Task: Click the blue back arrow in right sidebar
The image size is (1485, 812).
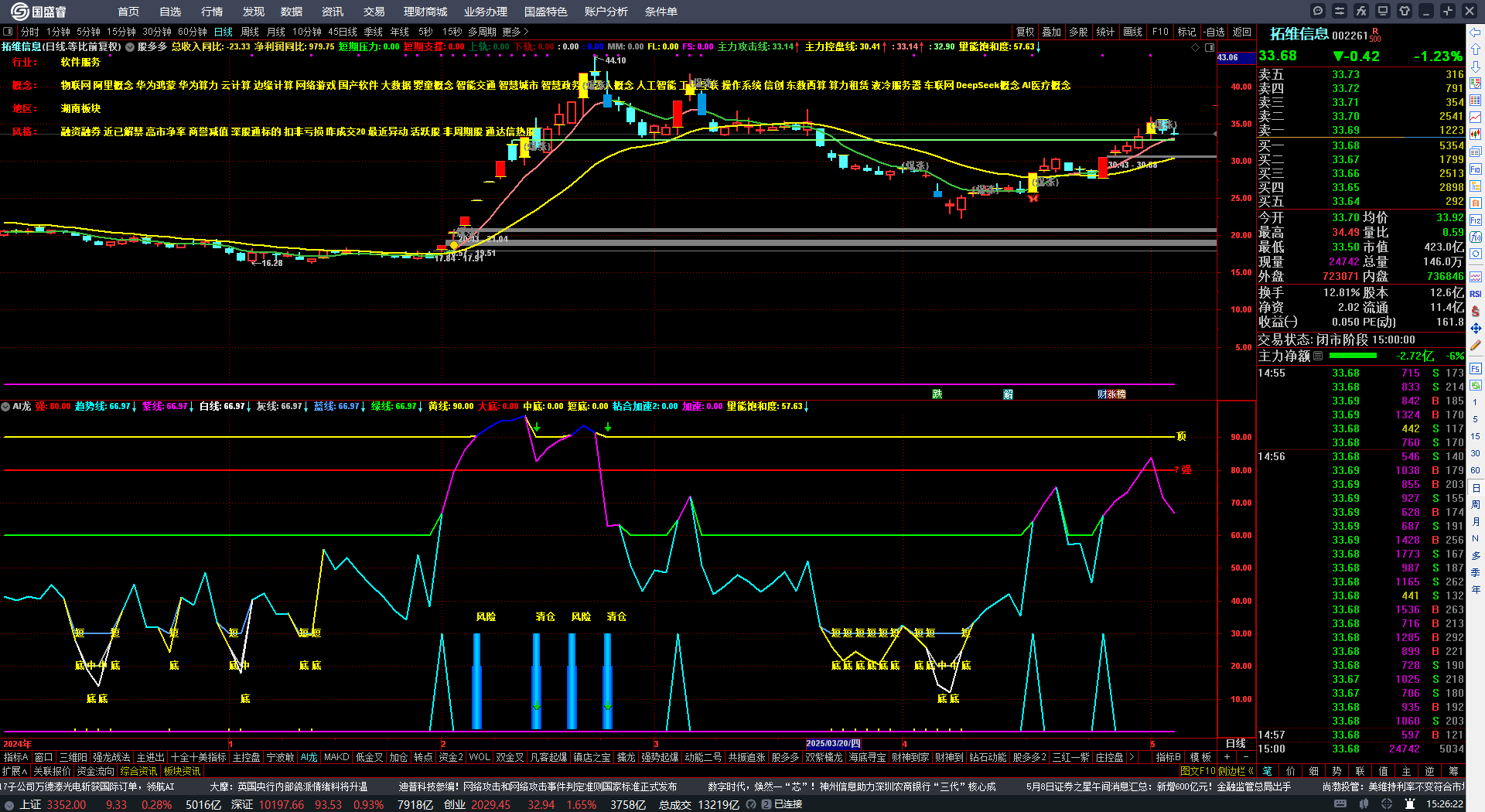Action: [1476, 32]
